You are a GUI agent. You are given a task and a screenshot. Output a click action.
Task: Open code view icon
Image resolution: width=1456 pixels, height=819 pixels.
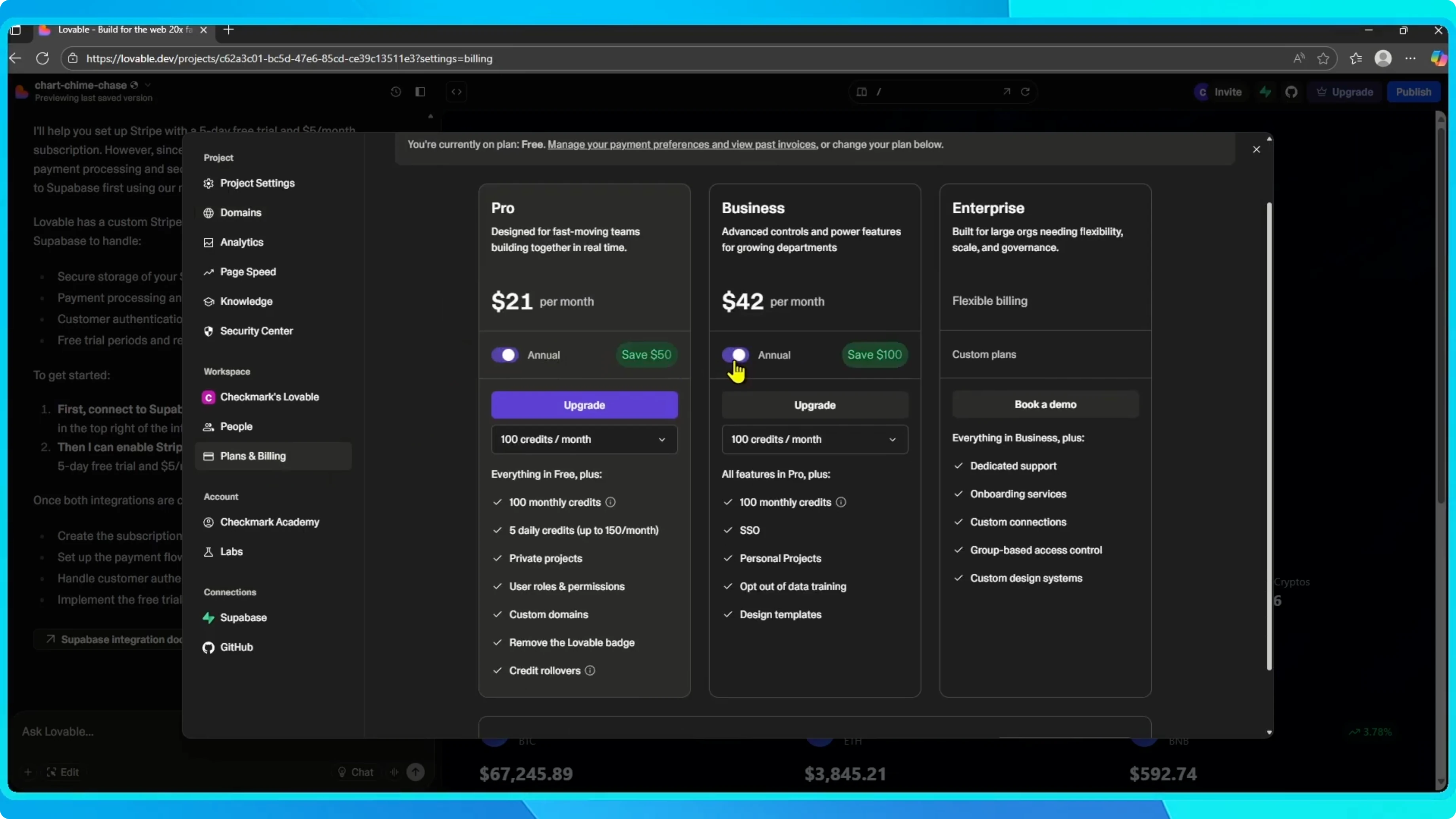click(x=457, y=91)
